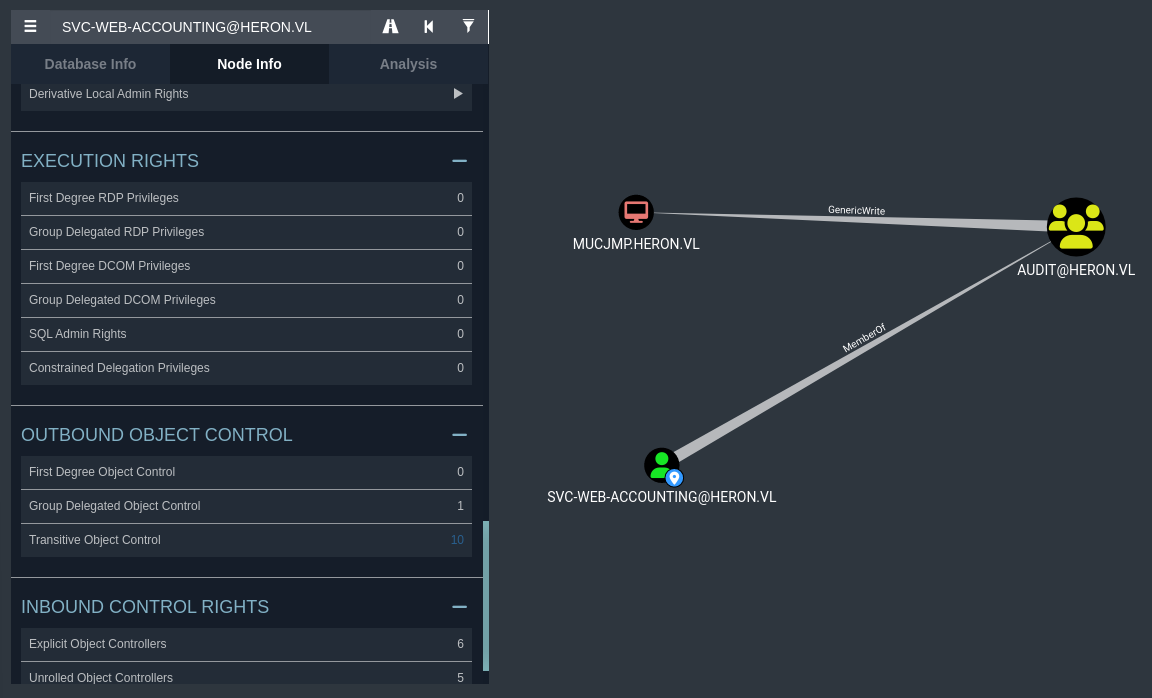
Task: Collapse the Inbound Control Rights section
Action: [459, 607]
